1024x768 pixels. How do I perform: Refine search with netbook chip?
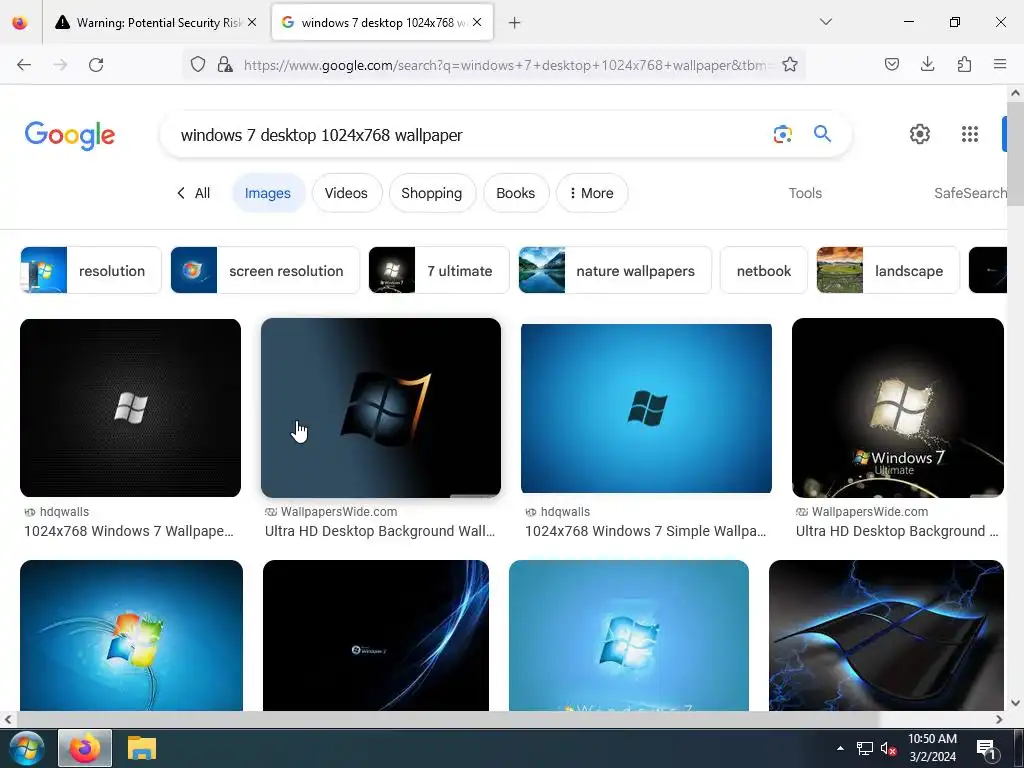[763, 270]
